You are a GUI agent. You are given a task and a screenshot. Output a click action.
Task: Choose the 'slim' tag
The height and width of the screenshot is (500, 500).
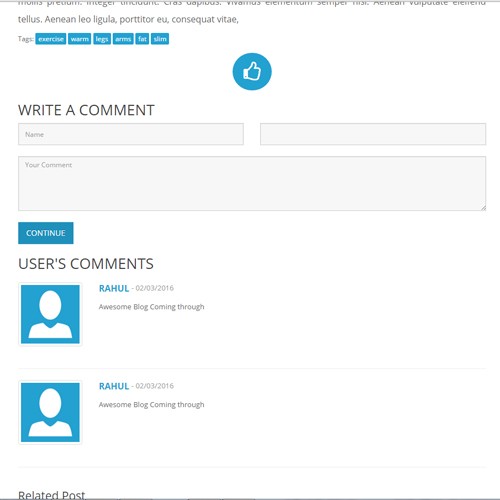tap(160, 39)
